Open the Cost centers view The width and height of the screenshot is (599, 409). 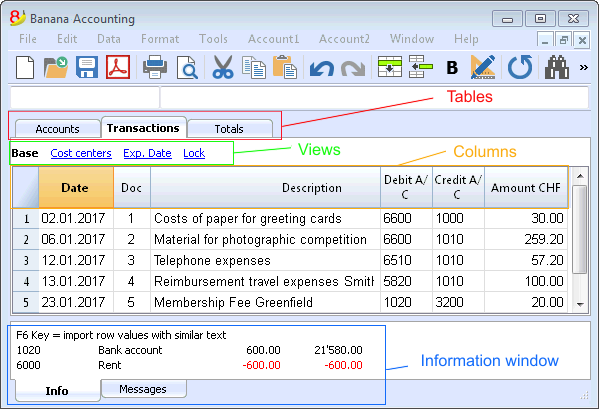click(81, 153)
